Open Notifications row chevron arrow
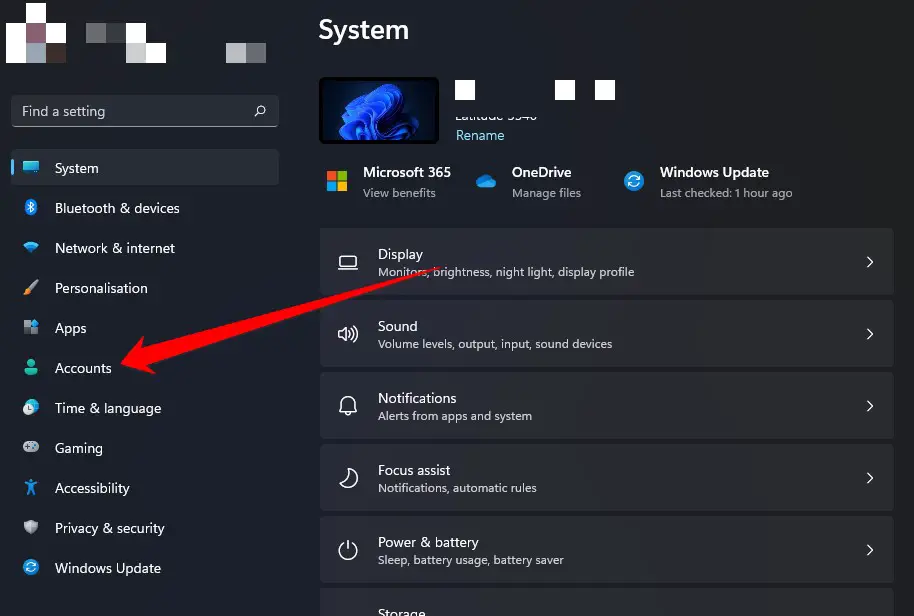914x616 pixels. (x=870, y=406)
